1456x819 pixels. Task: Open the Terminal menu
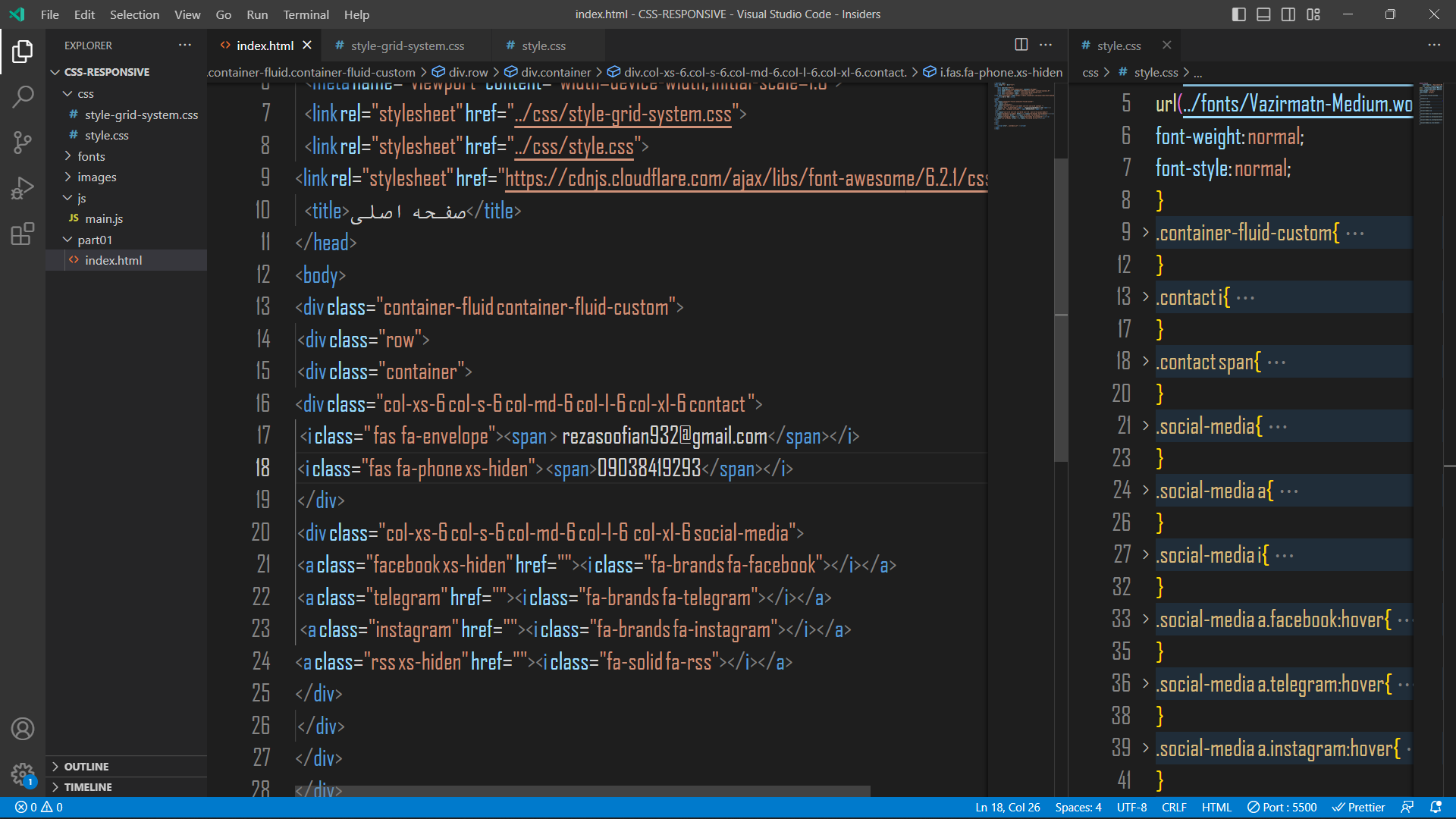[306, 14]
